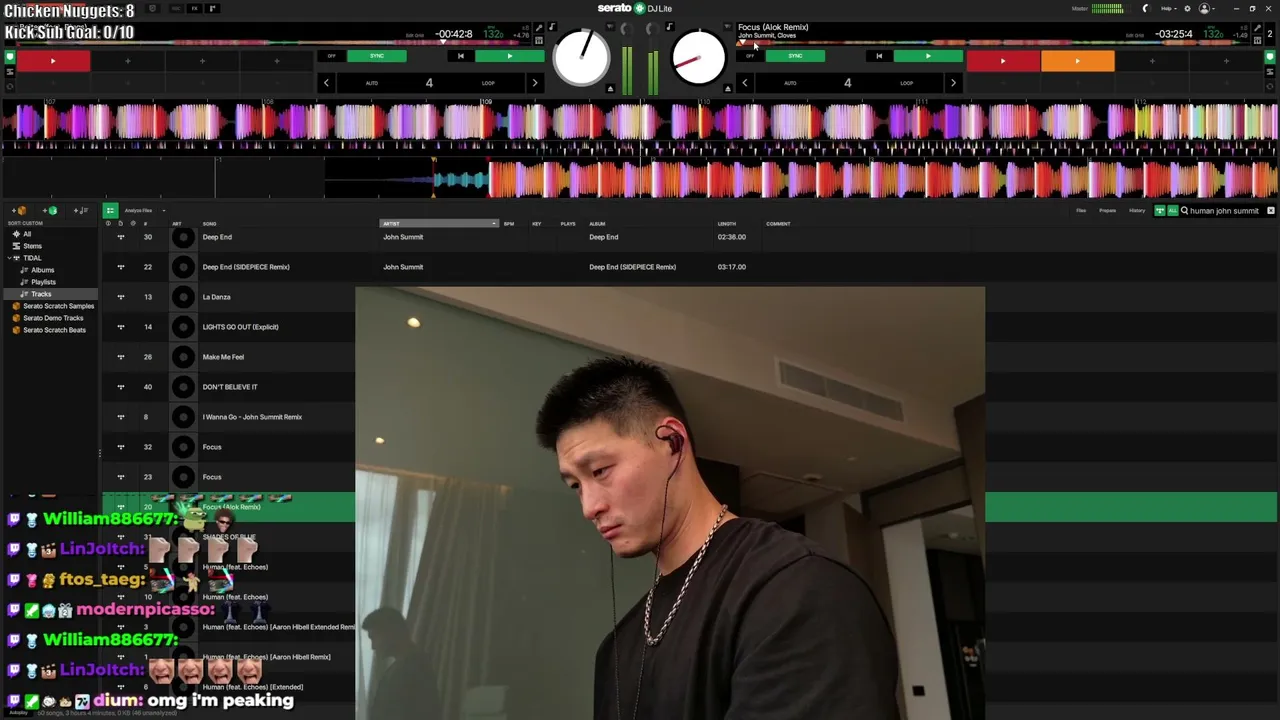Select All in the library sidebar

[x=27, y=234]
